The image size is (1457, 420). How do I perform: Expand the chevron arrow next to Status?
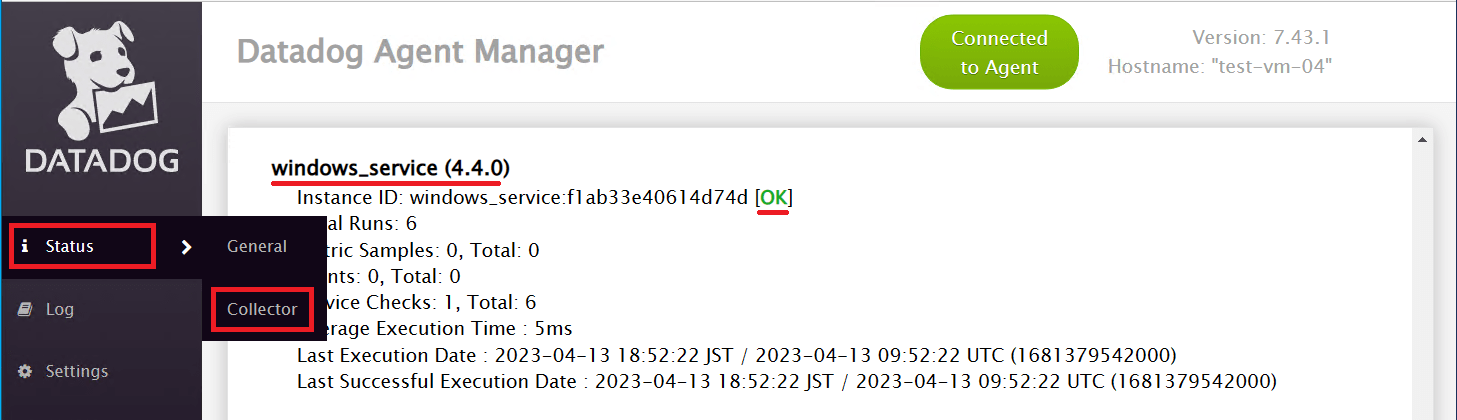pyautogui.click(x=186, y=247)
